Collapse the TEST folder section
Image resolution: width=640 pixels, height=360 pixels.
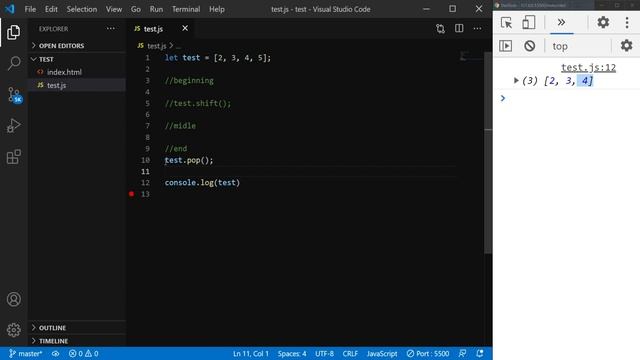pos(77,59)
